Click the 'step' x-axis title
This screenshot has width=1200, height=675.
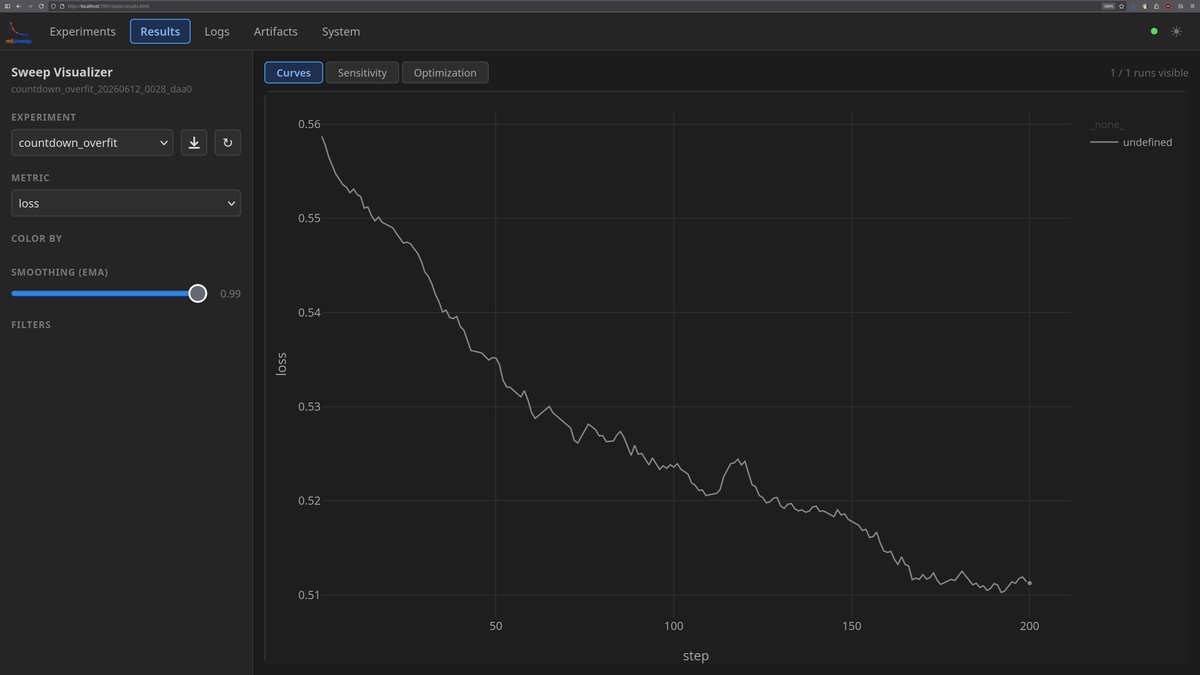tap(695, 656)
